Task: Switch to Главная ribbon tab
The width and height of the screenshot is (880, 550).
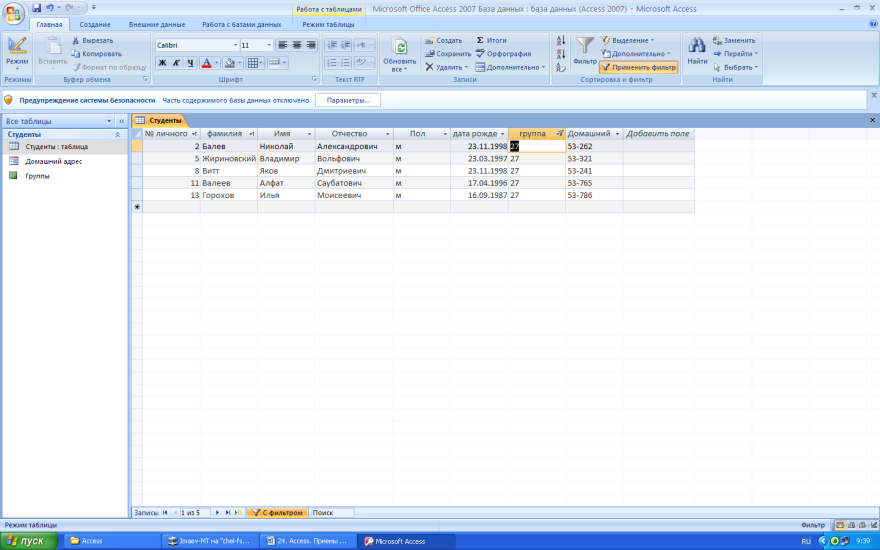Action: [49, 25]
